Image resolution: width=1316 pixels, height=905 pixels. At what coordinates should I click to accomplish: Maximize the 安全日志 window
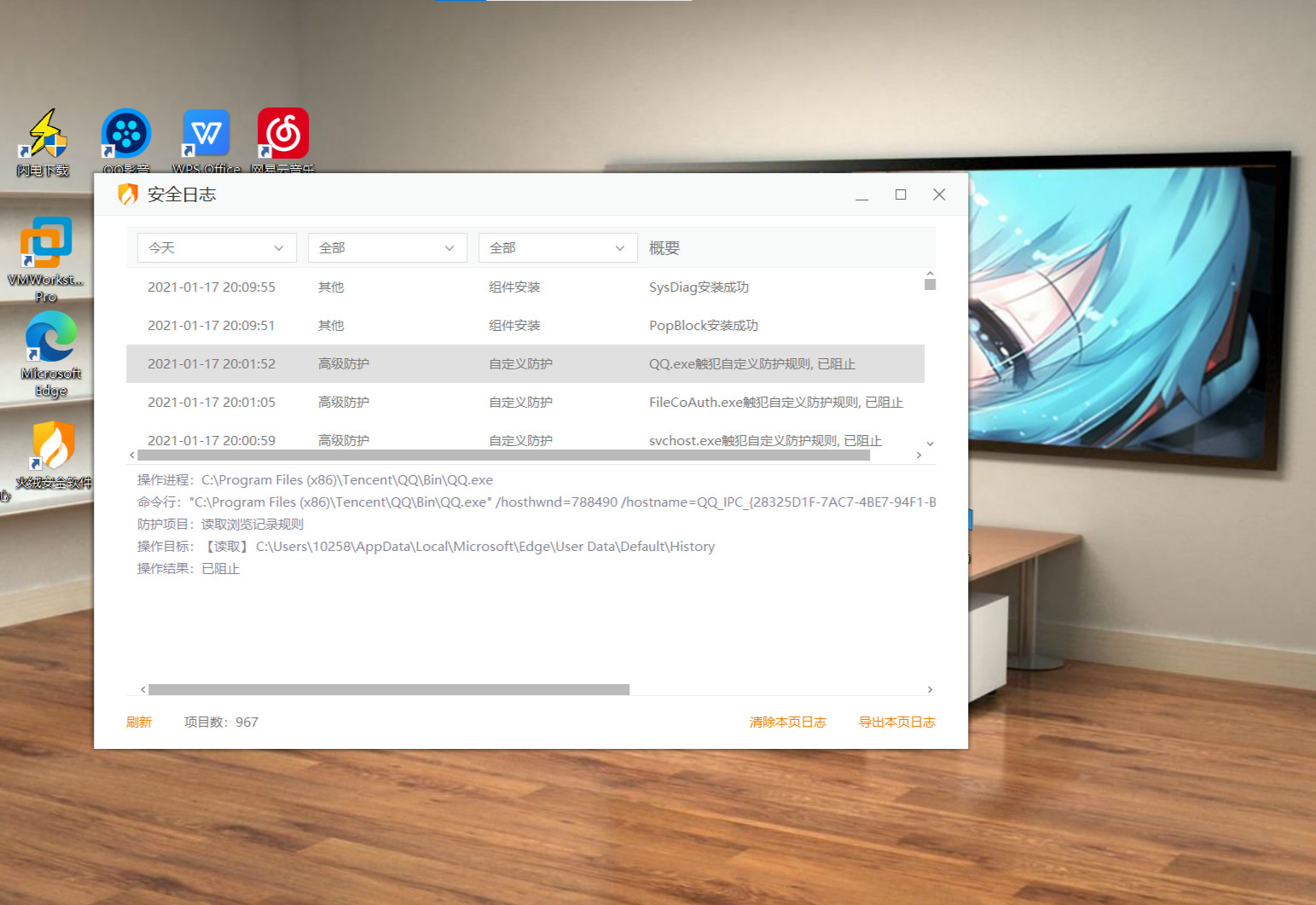point(901,194)
